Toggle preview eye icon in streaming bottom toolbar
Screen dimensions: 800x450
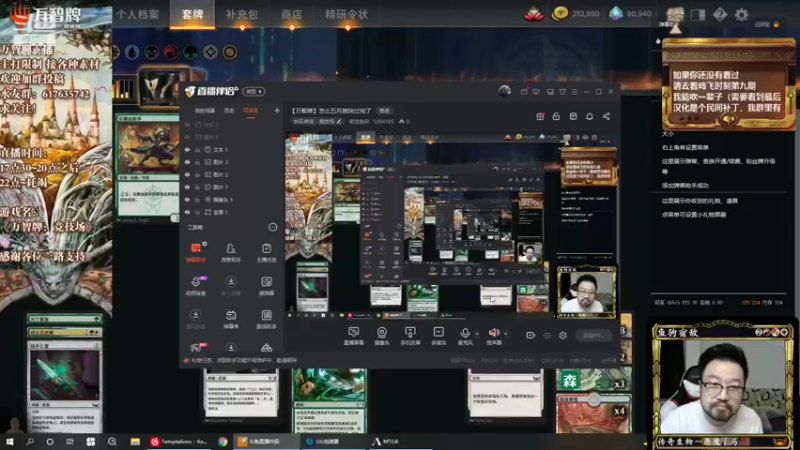point(547,335)
